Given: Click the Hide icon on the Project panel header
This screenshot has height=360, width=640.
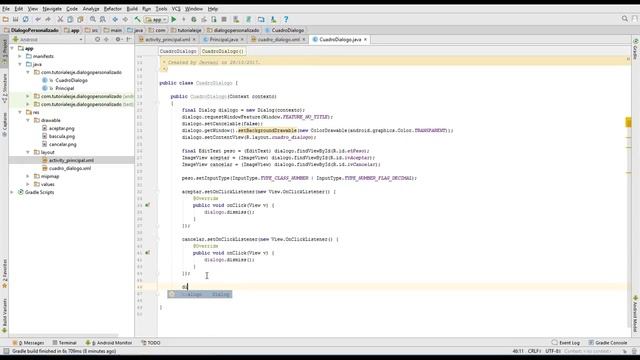Looking at the screenshot, I should pos(129,39).
